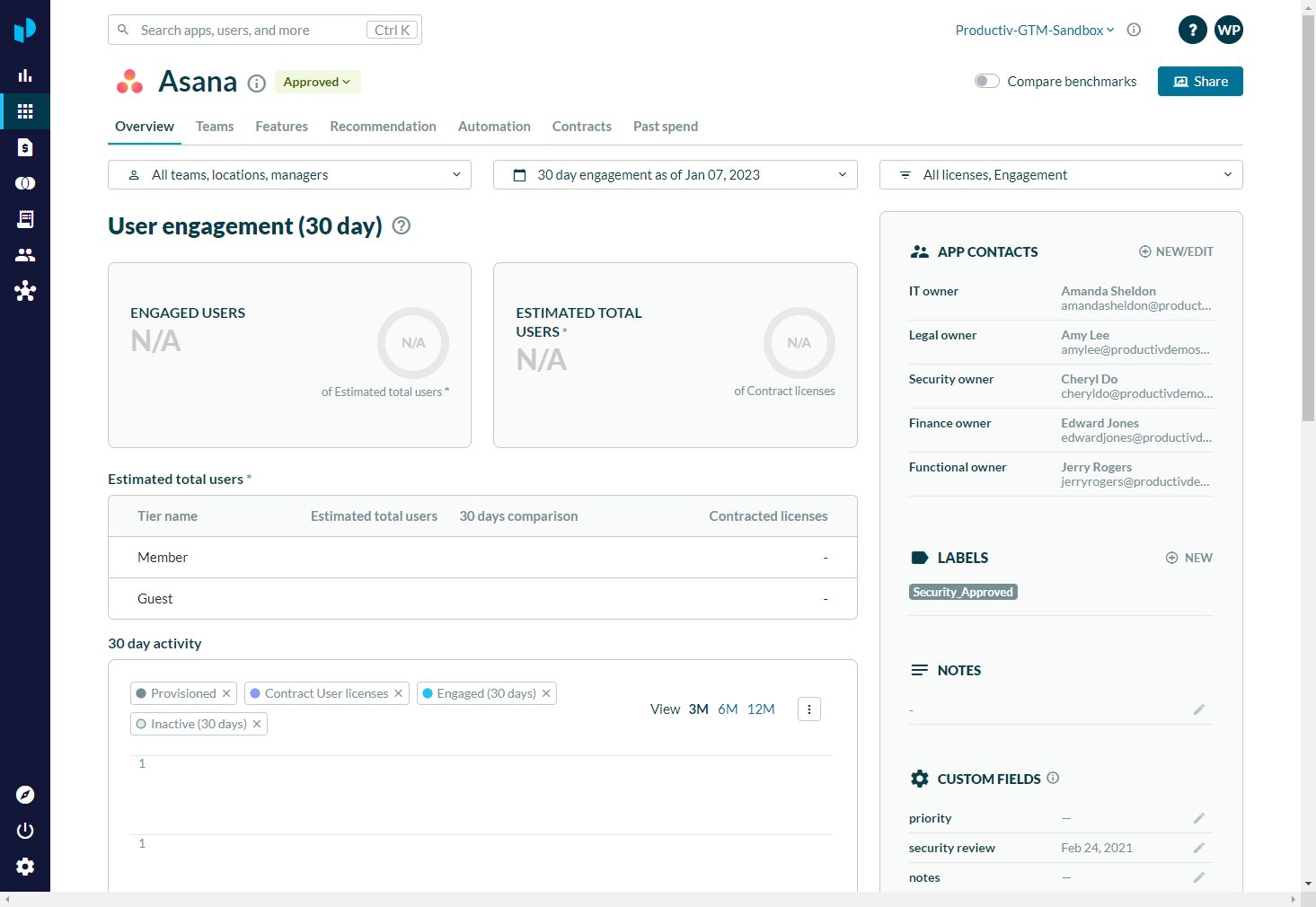Click the compass explore icon in sidebar
The width and height of the screenshot is (1316, 907).
pos(25,795)
